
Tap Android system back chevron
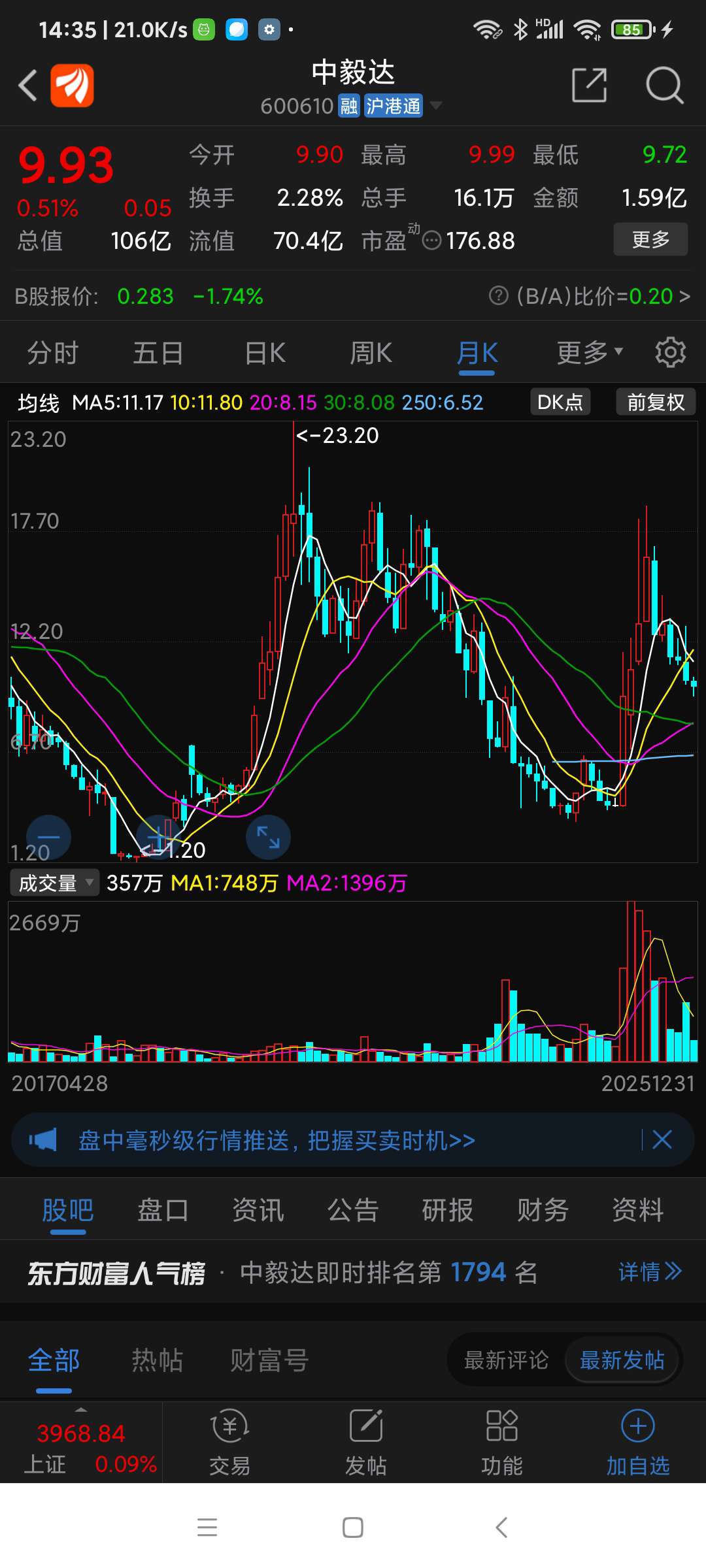point(501,1527)
